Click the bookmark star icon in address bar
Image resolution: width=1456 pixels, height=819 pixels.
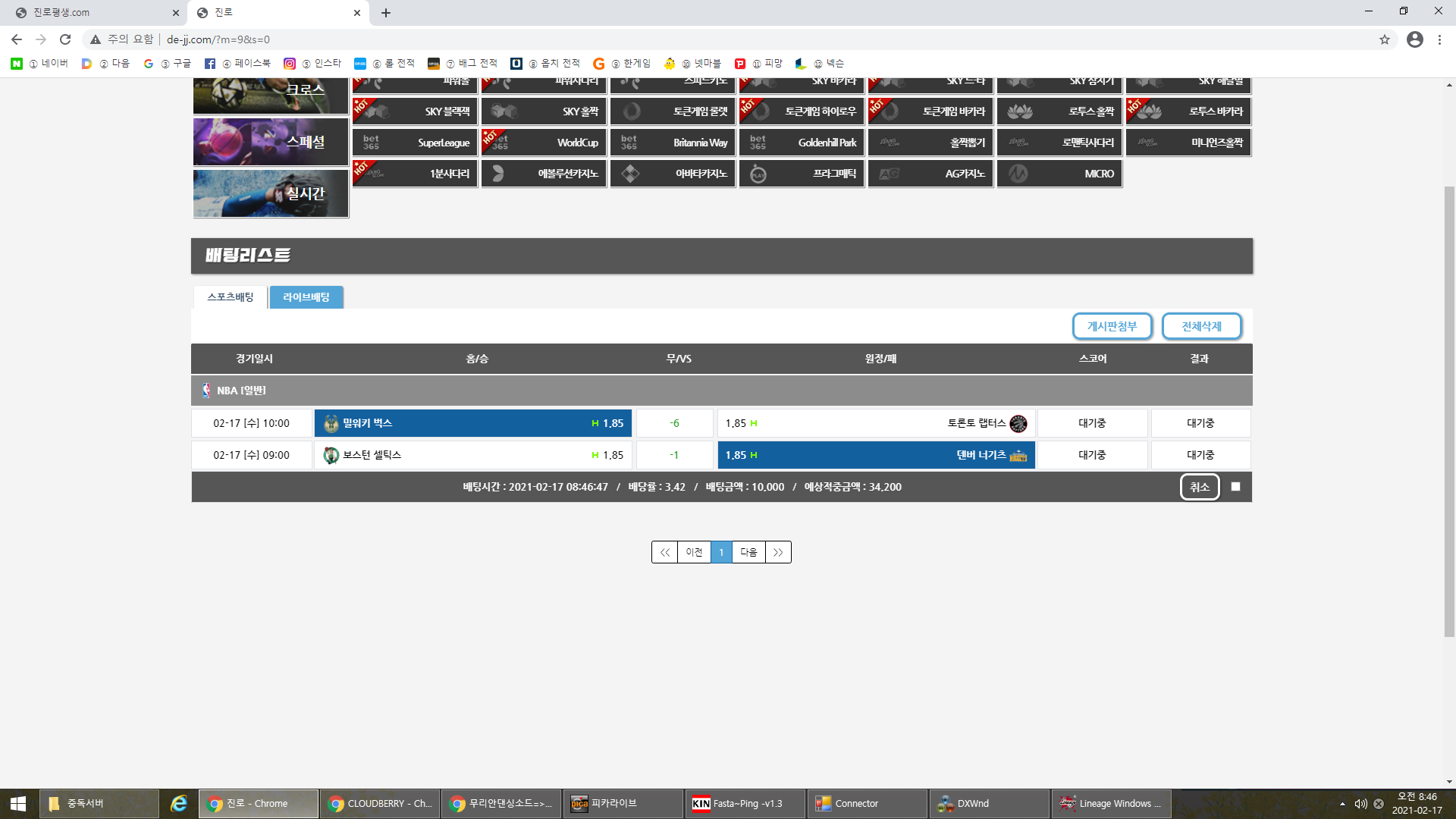(x=1384, y=39)
